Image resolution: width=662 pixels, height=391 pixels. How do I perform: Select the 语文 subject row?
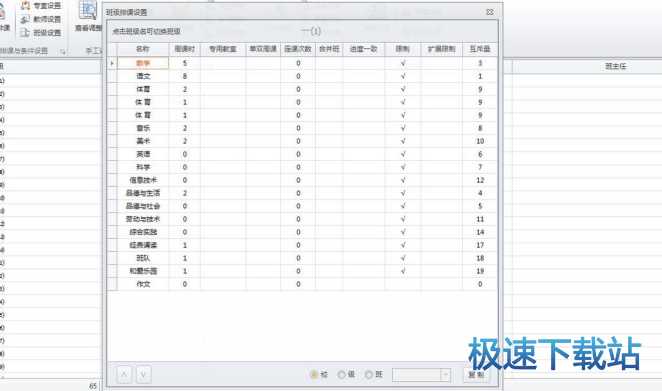pos(302,76)
